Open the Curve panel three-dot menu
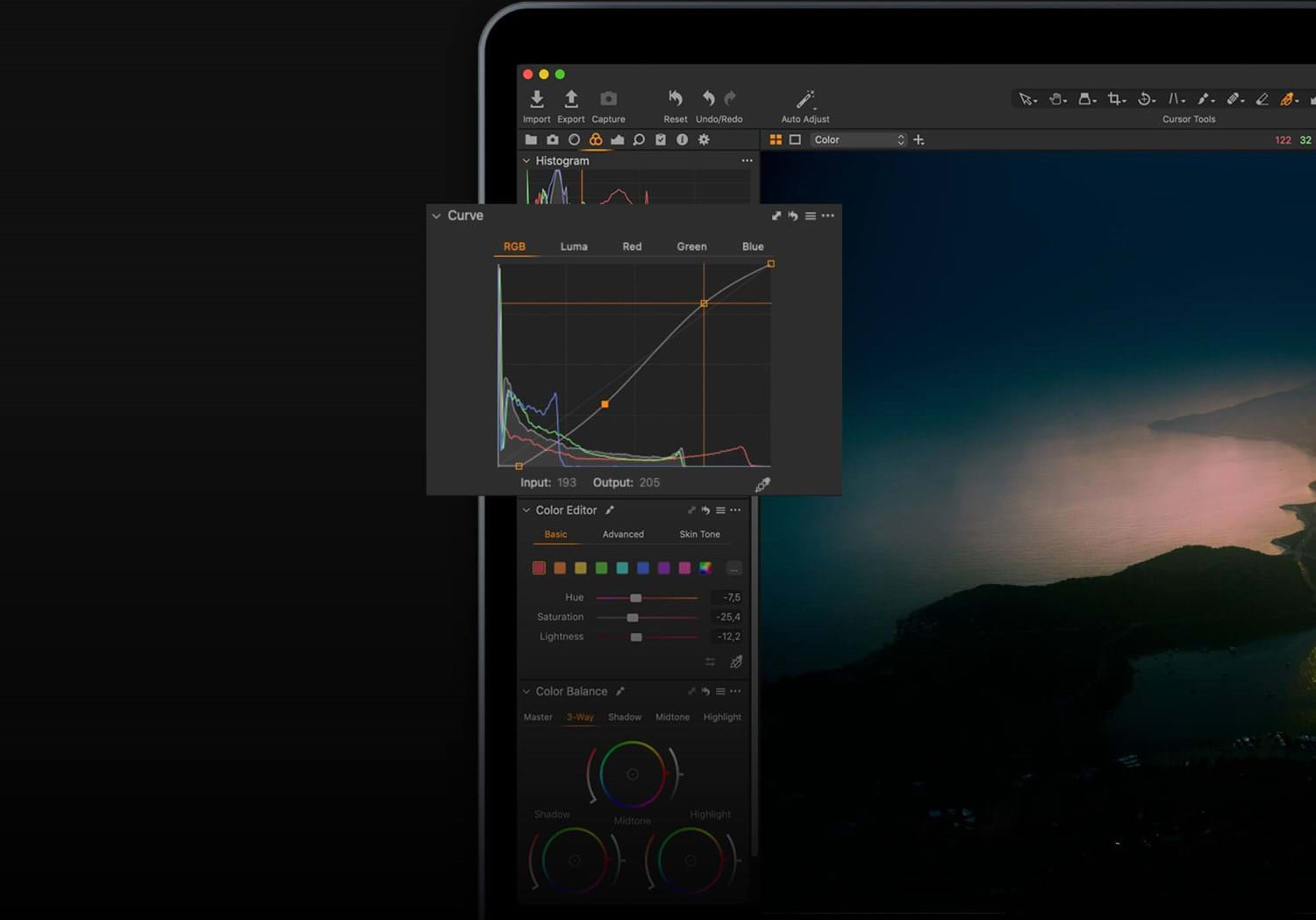Image resolution: width=1316 pixels, height=920 pixels. (827, 216)
